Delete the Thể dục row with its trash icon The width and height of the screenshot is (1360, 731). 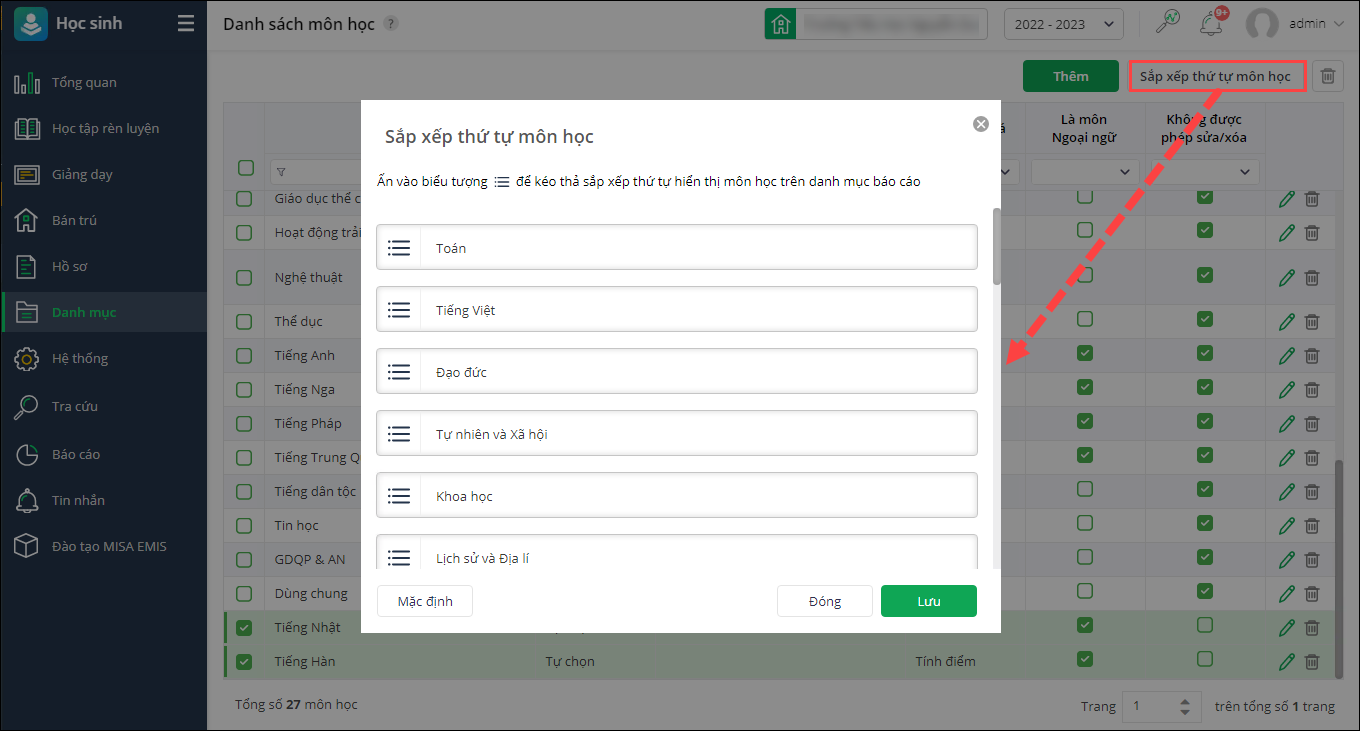point(1312,321)
